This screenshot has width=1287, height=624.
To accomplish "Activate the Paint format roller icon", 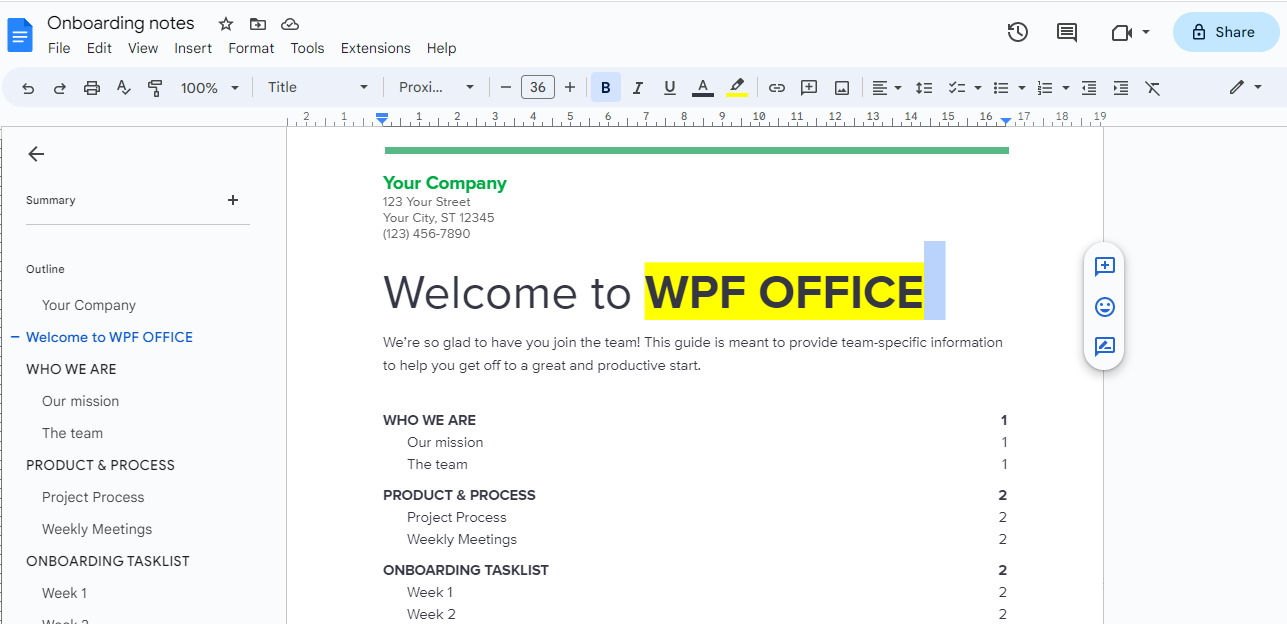I will [x=155, y=88].
